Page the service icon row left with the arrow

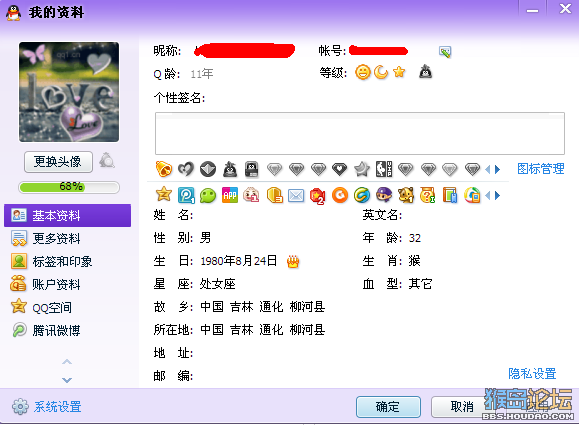click(488, 195)
